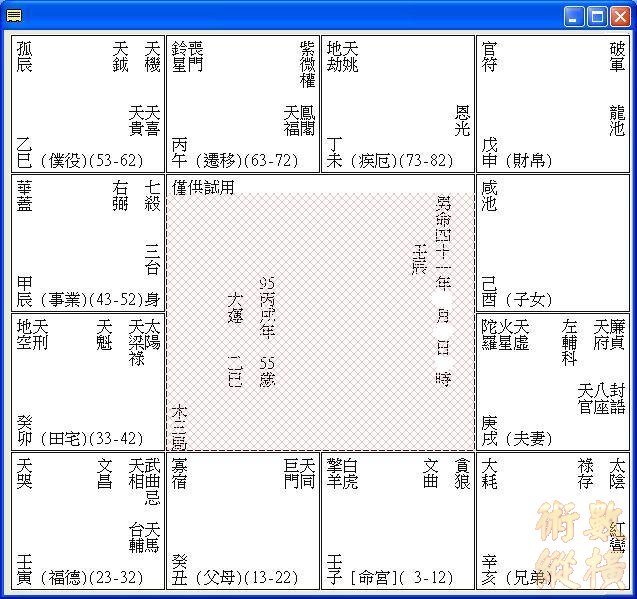
Task: Select the 己酉 (子女) palace cell
Action: 551,242
